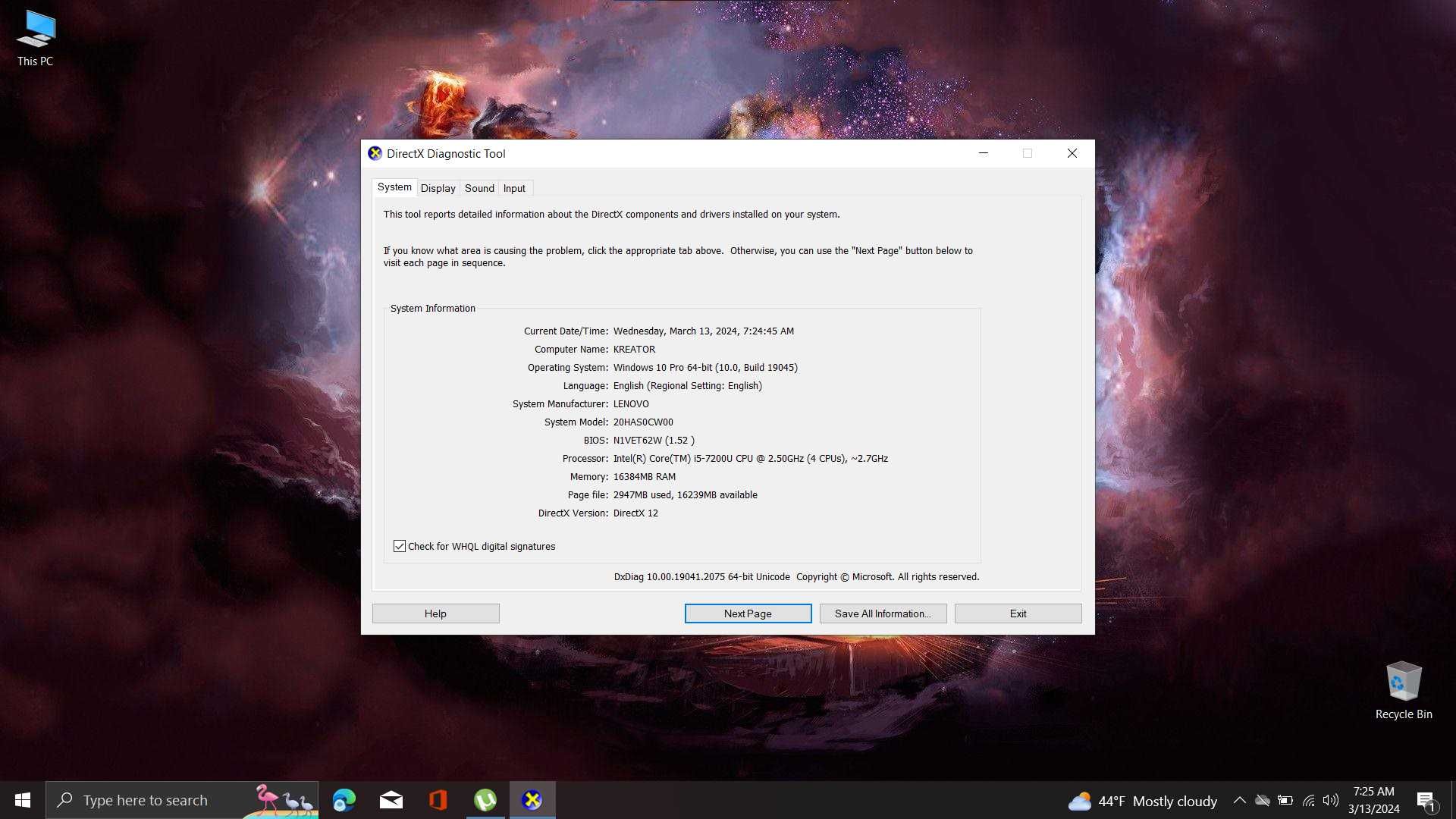Select the DirectX Diagnostic taskbar icon

click(532, 800)
